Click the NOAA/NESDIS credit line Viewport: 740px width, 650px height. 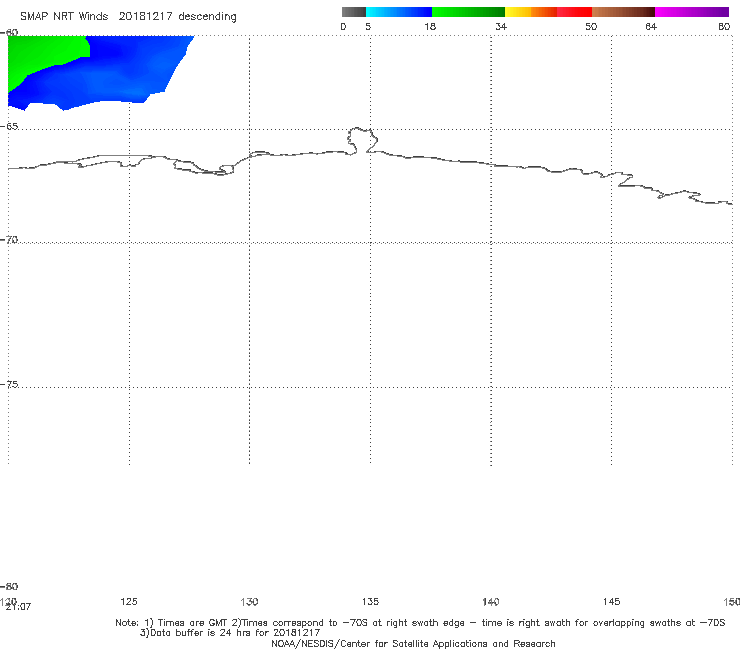point(413,644)
